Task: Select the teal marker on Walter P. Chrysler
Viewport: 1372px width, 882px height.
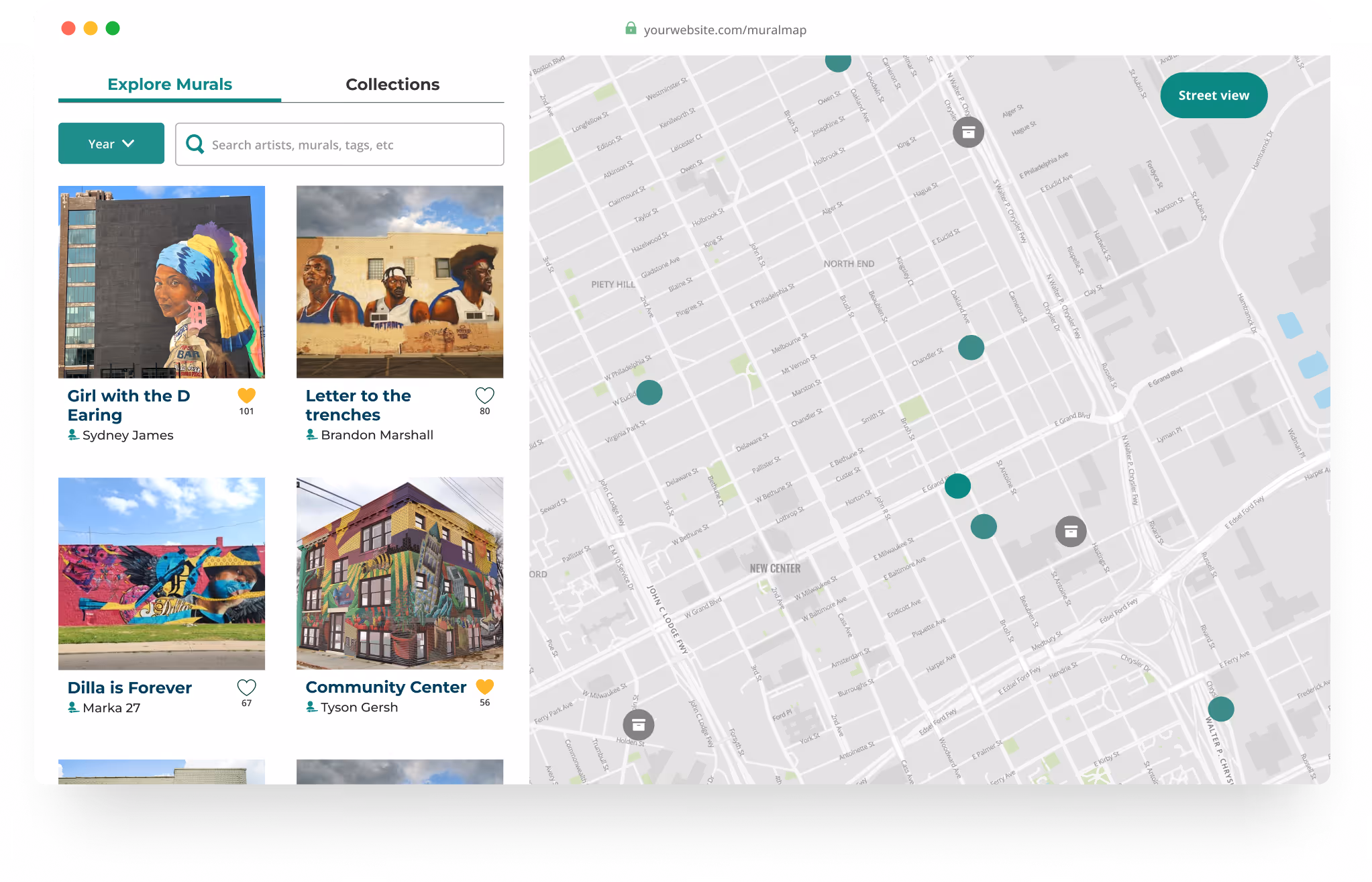Action: click(x=1221, y=709)
